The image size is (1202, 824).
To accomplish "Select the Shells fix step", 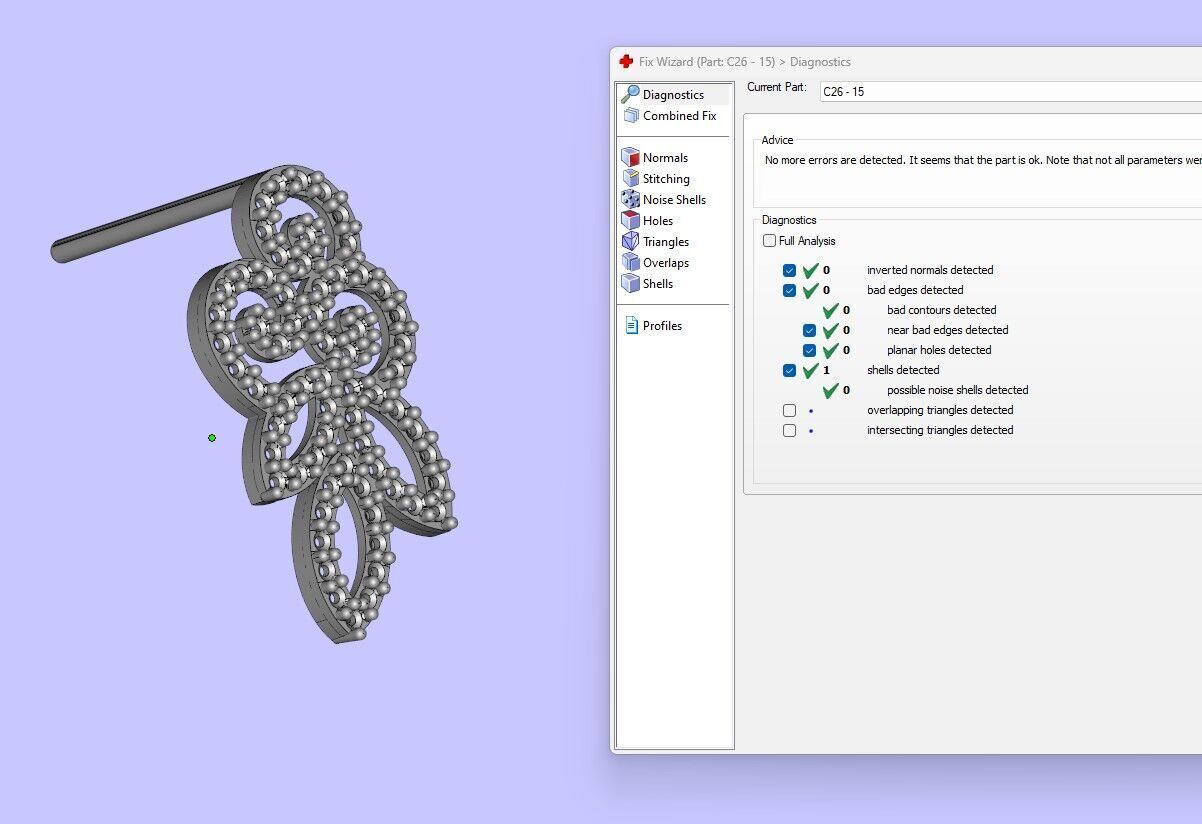I will (x=647, y=284).
